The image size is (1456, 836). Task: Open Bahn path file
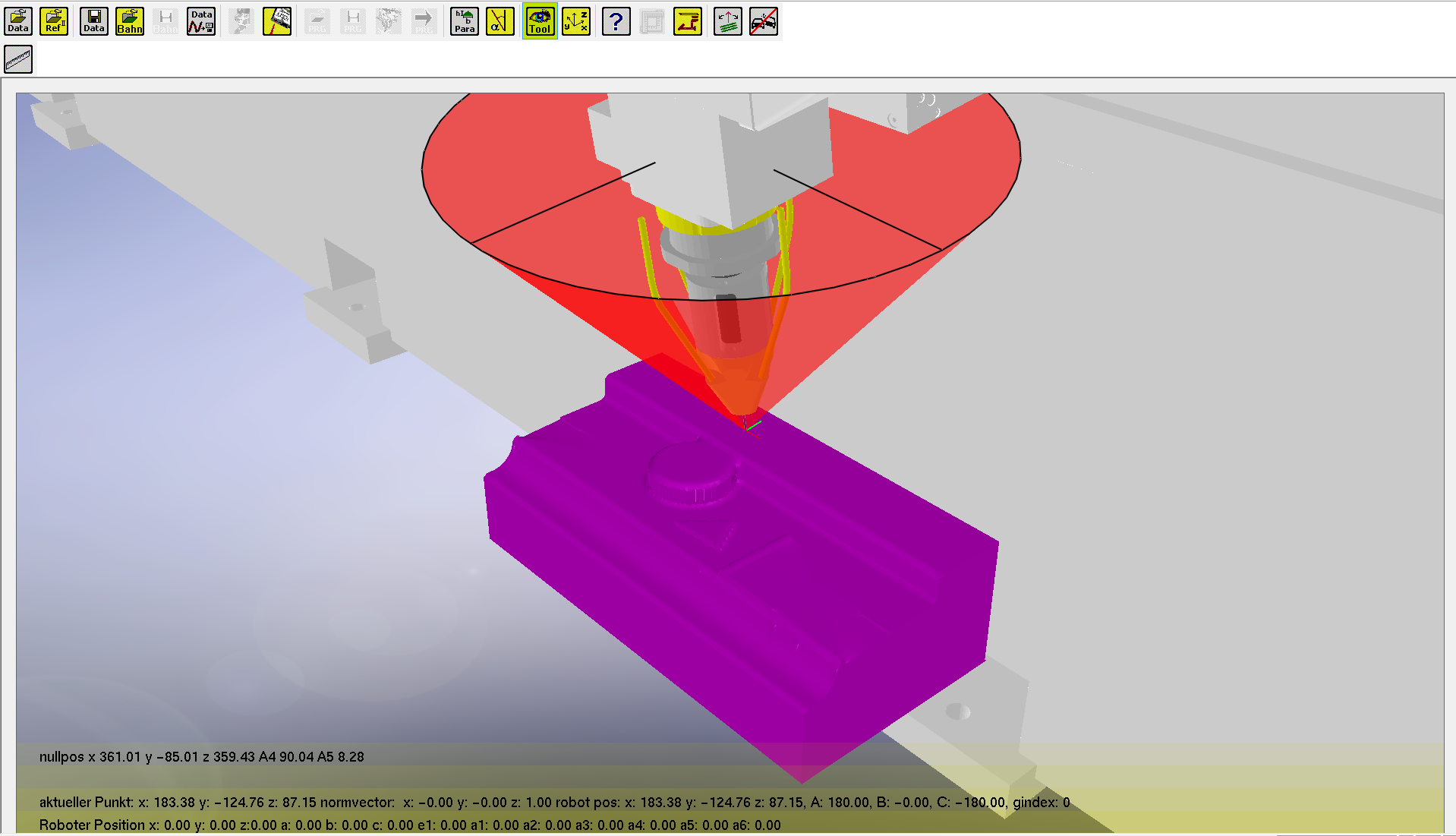[x=130, y=21]
